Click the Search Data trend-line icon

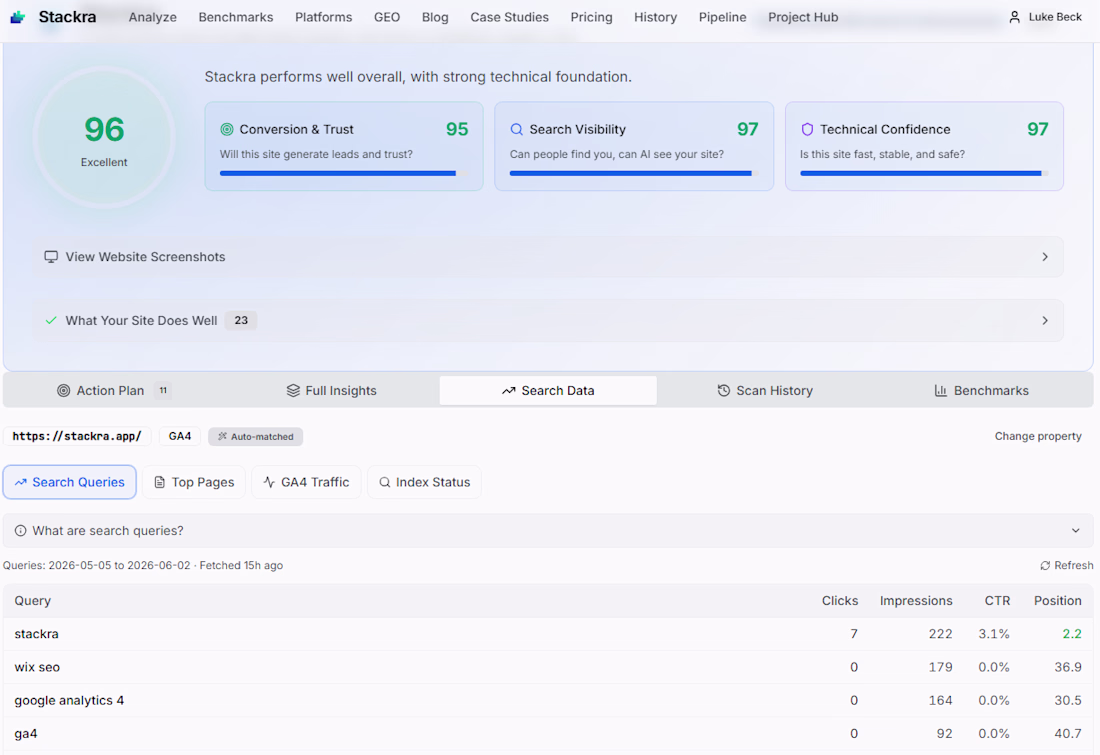pos(509,391)
